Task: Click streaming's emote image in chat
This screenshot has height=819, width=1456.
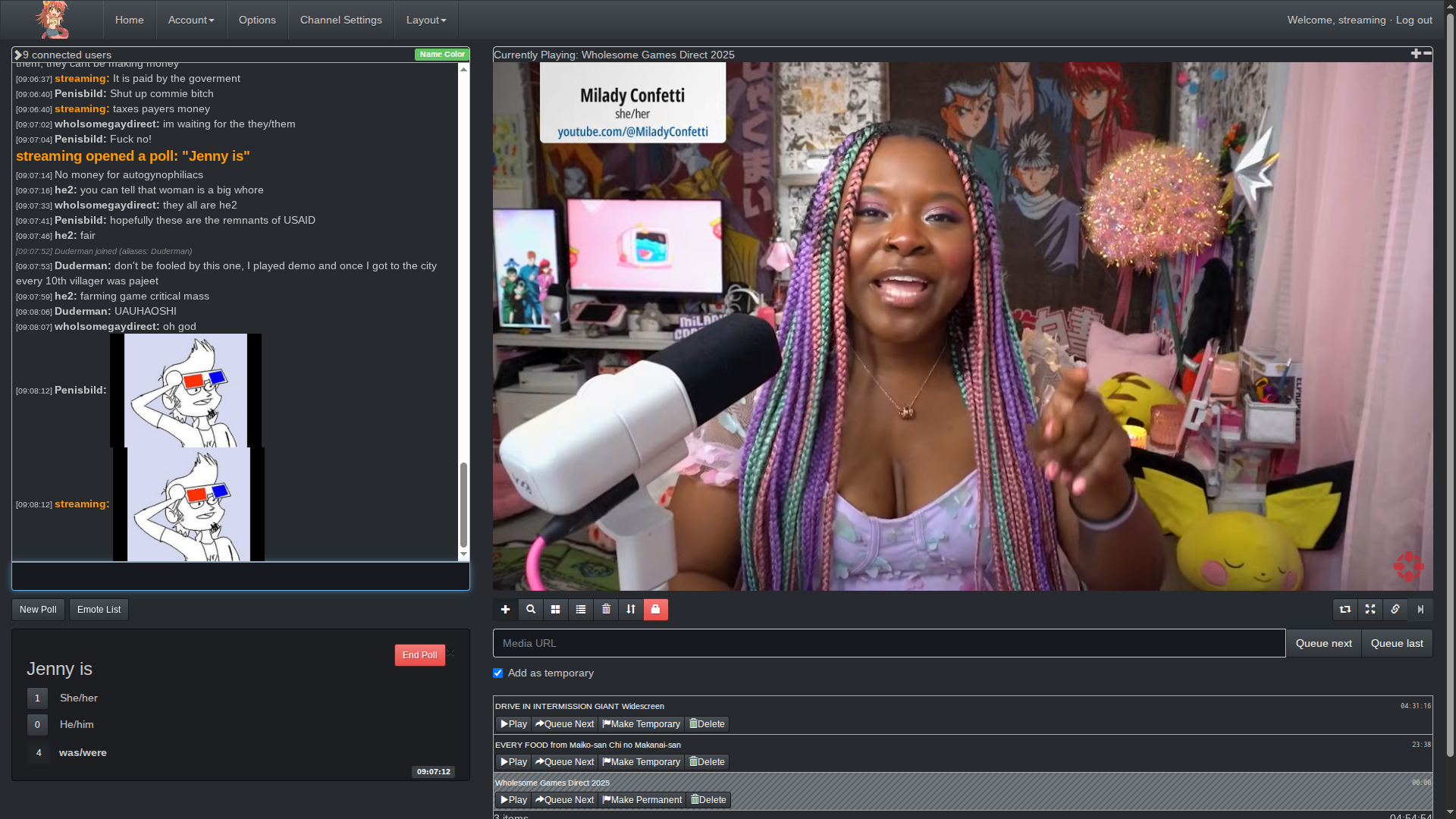Action: click(x=189, y=504)
